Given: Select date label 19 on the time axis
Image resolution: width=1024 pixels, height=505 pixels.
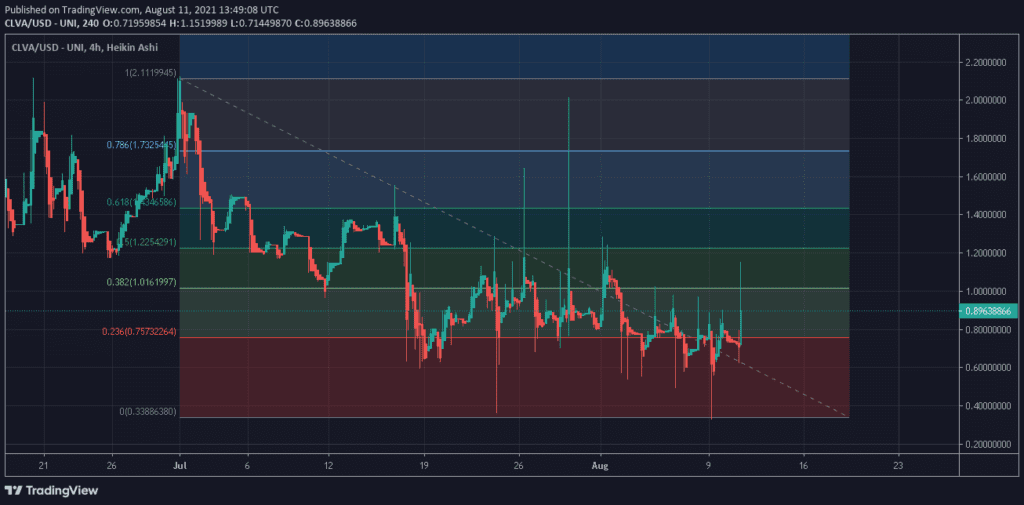Looking at the screenshot, I should [x=426, y=465].
